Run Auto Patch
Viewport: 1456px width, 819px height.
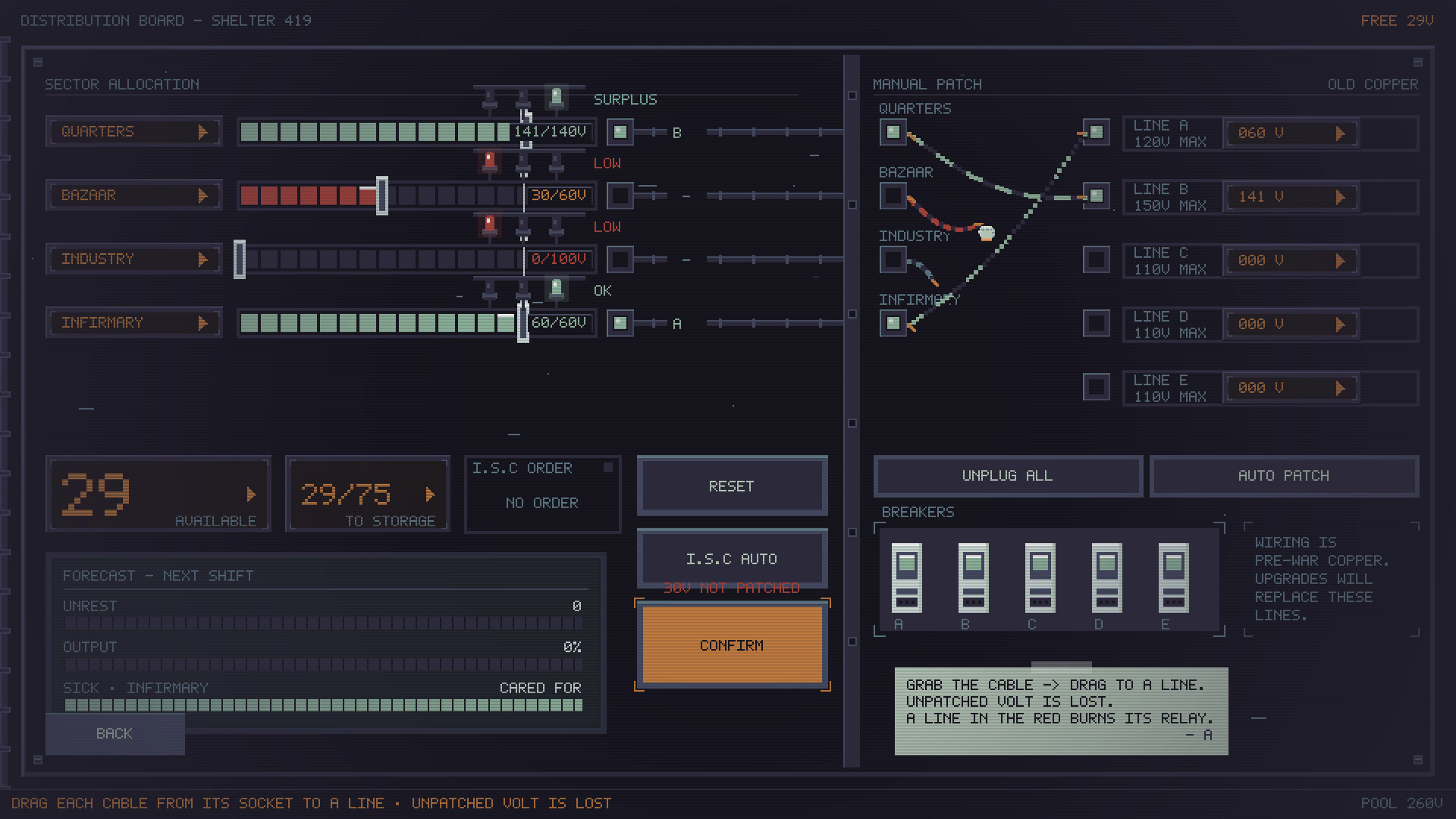click(1284, 475)
